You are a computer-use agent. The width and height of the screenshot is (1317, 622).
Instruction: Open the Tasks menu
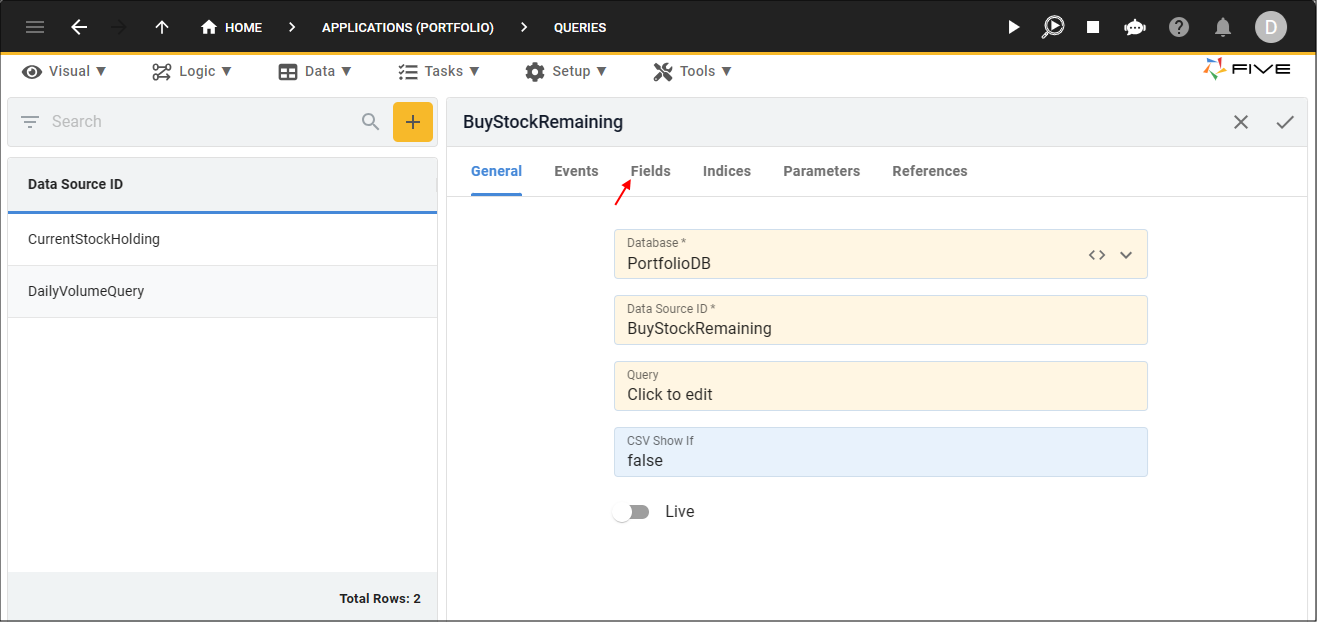tap(439, 71)
